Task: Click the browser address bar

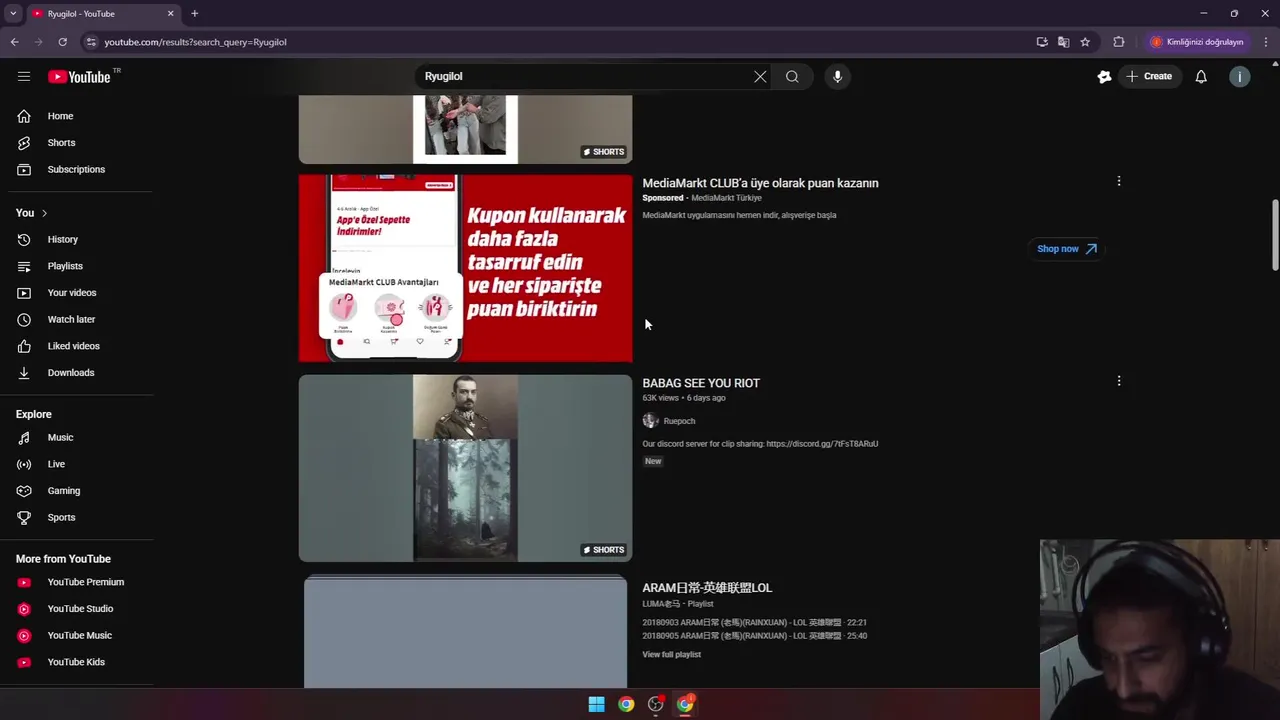Action: point(560,42)
